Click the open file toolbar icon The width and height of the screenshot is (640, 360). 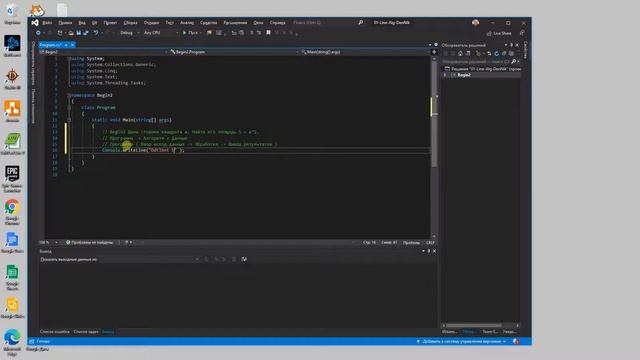coord(71,33)
